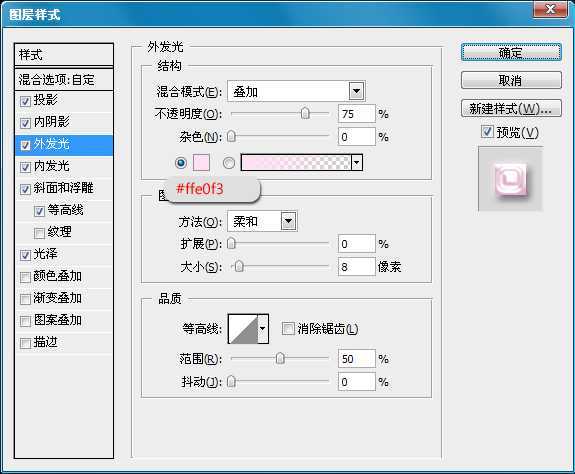The height and width of the screenshot is (474, 575).
Task: Select the solid color radio button
Action: (181, 162)
